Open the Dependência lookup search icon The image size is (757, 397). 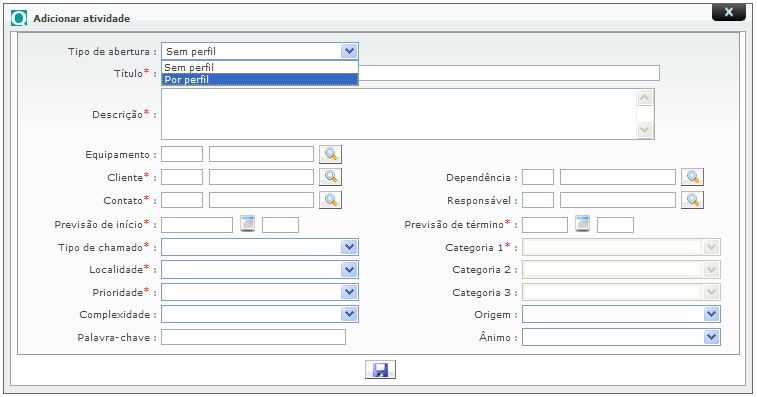[x=692, y=177]
